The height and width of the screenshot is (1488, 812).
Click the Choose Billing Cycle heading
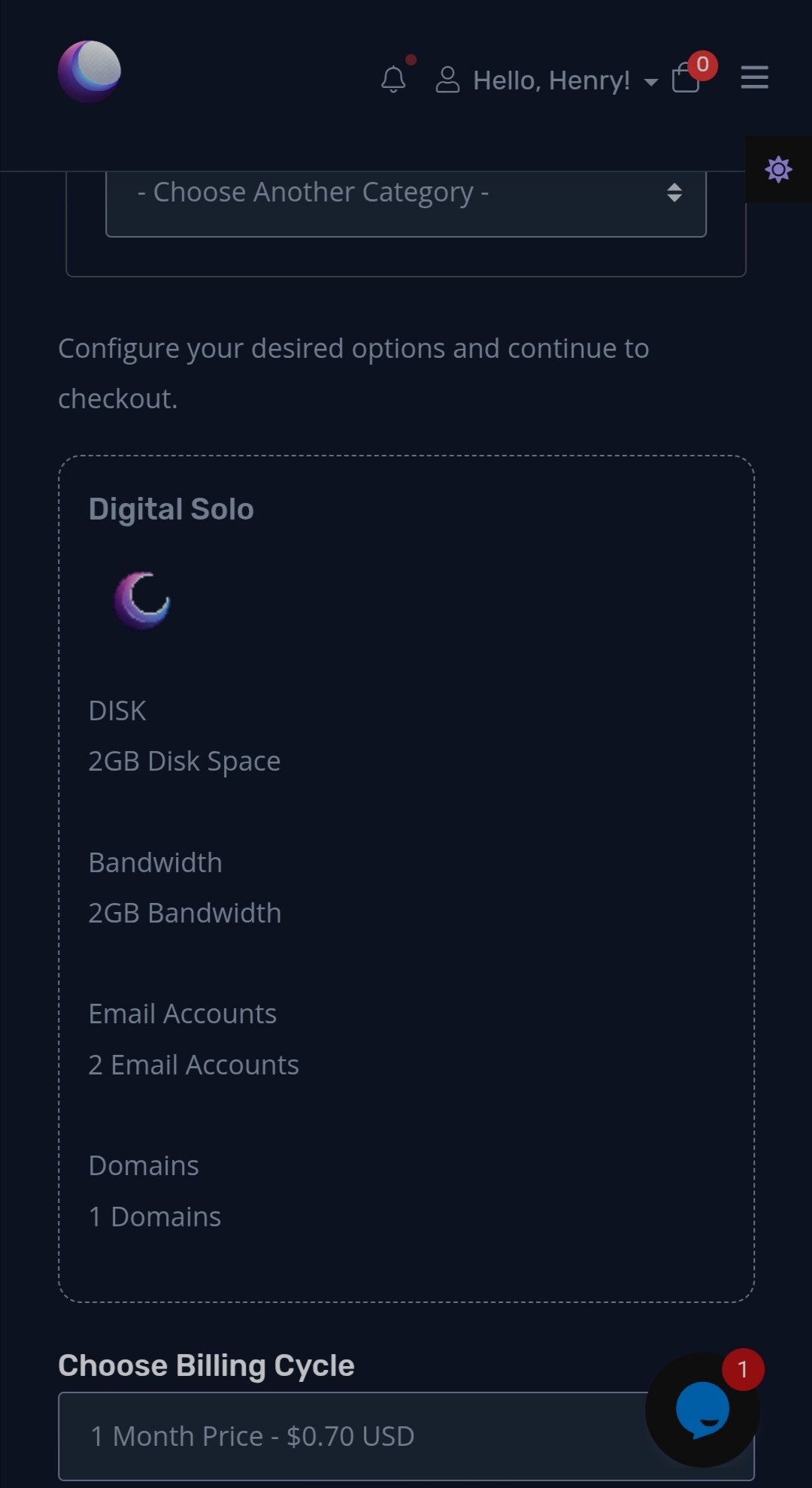(x=207, y=1365)
